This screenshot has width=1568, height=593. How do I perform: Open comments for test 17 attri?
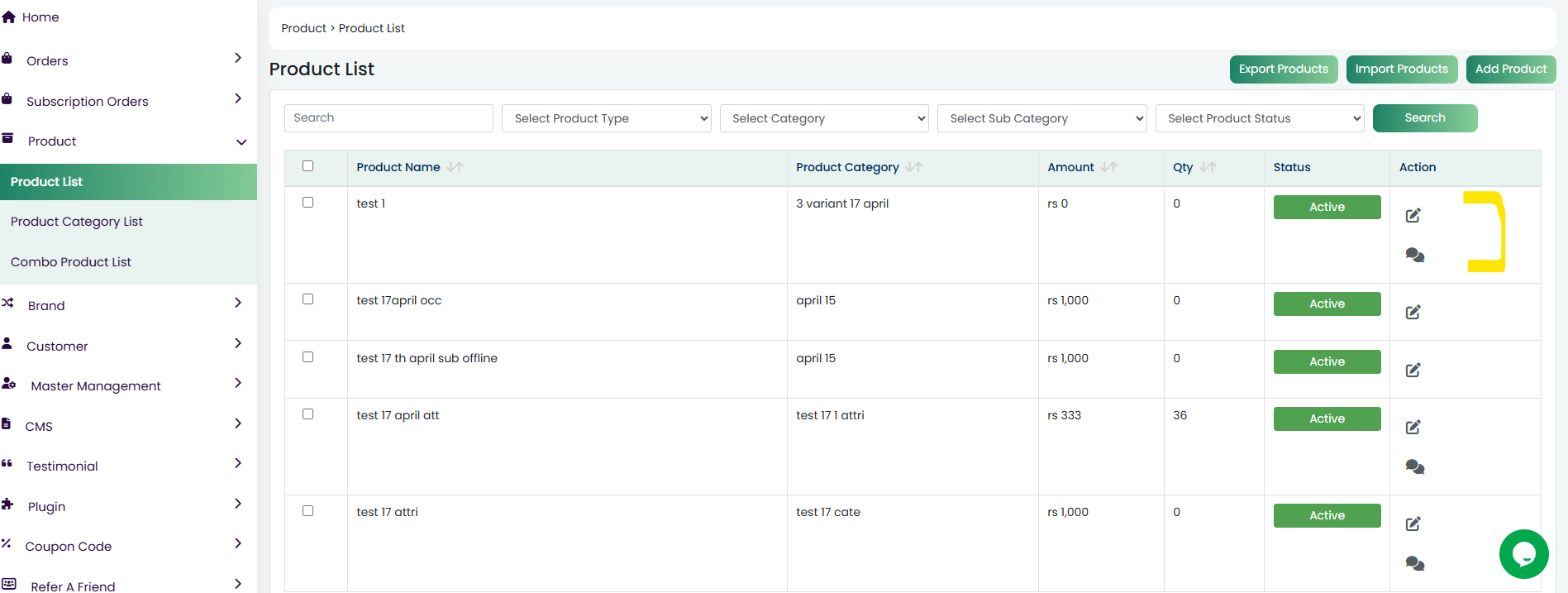(1415, 563)
